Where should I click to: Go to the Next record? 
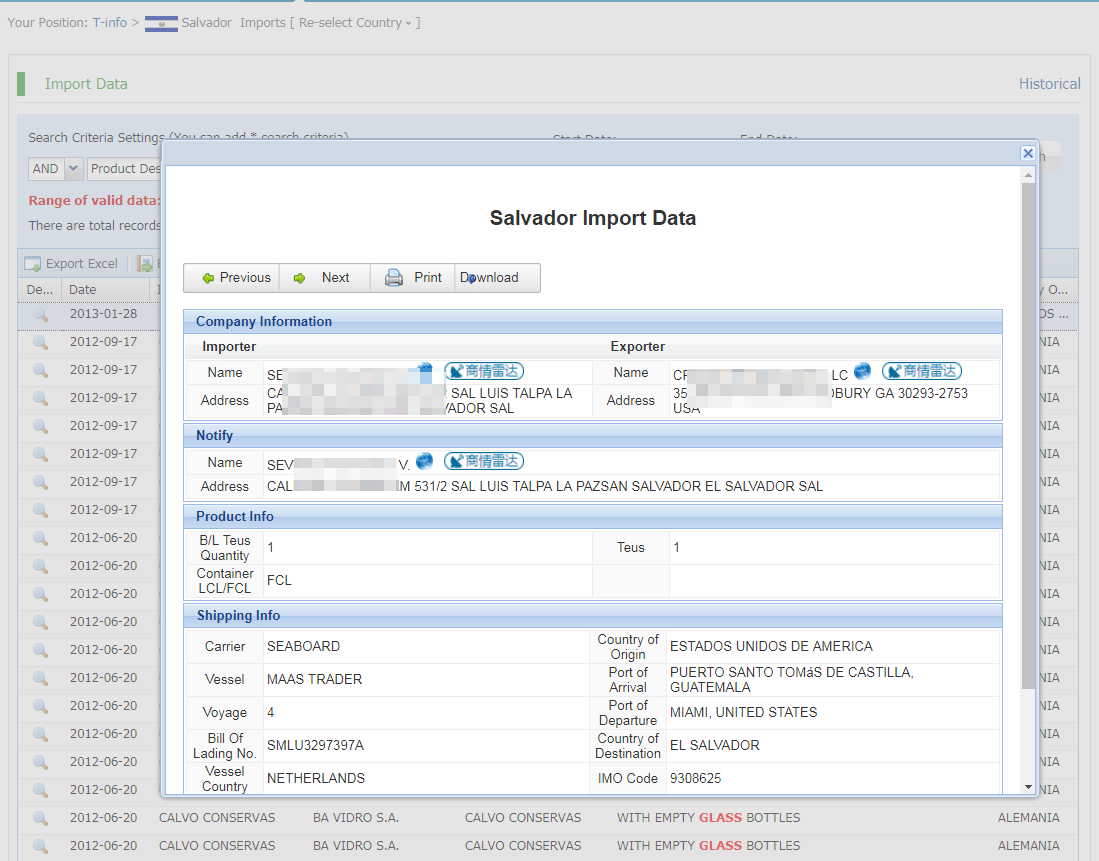pos(324,278)
